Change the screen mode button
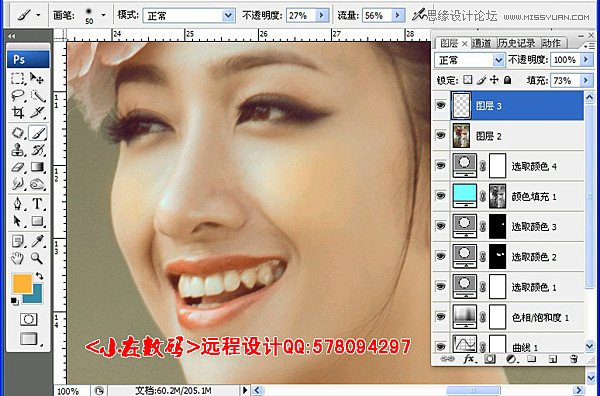Viewport: 600px width, 396px height. [29, 339]
